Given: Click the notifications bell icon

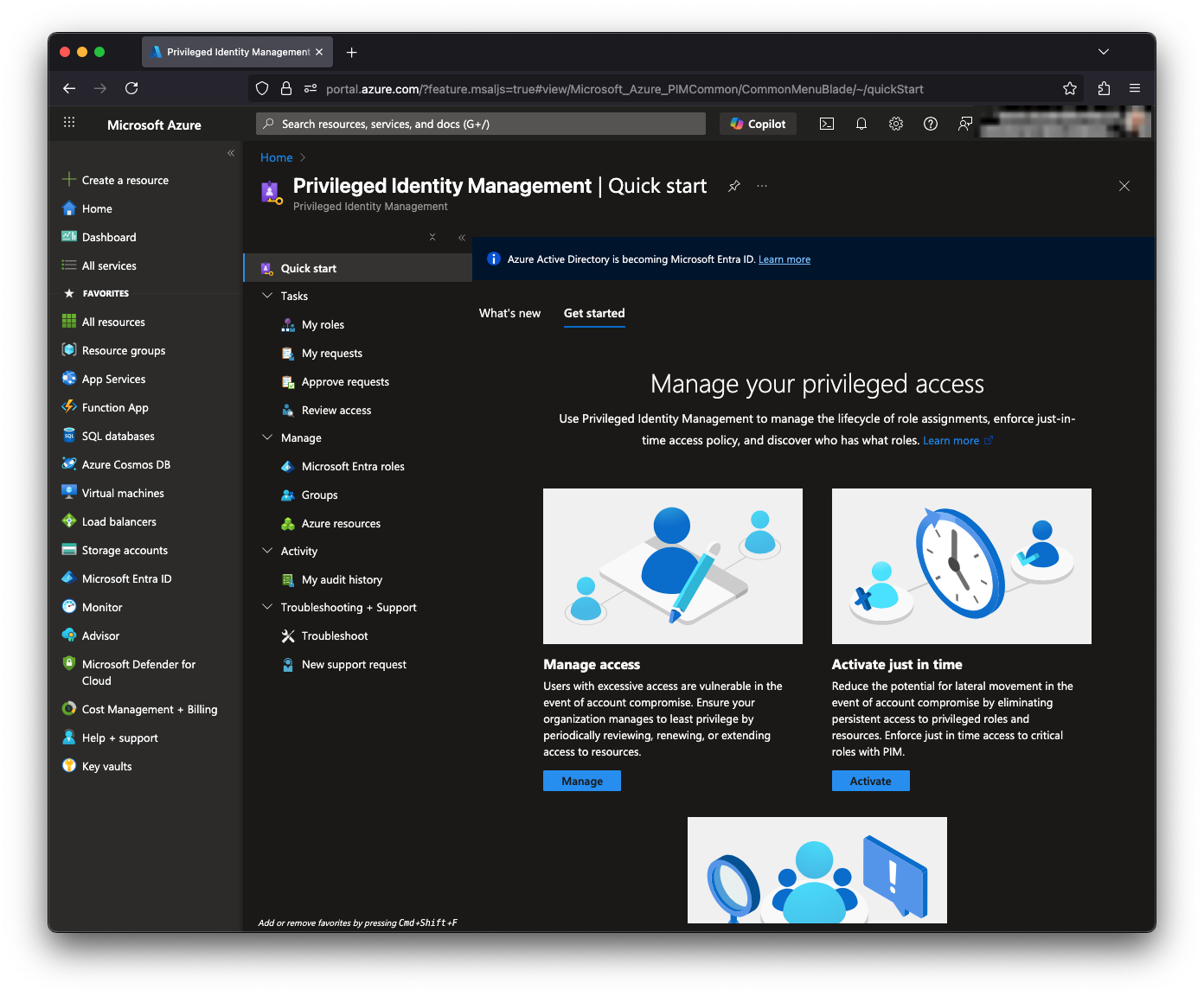Looking at the screenshot, I should tap(861, 124).
